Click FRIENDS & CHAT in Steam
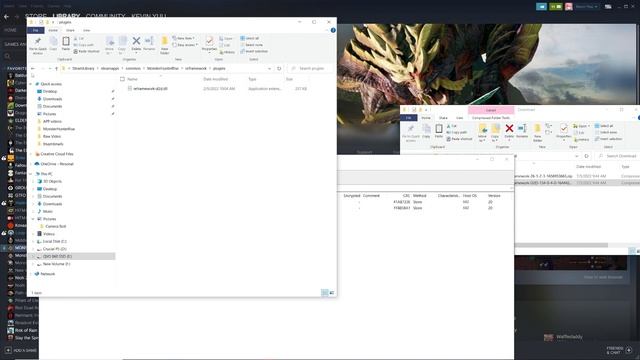 pos(619,350)
